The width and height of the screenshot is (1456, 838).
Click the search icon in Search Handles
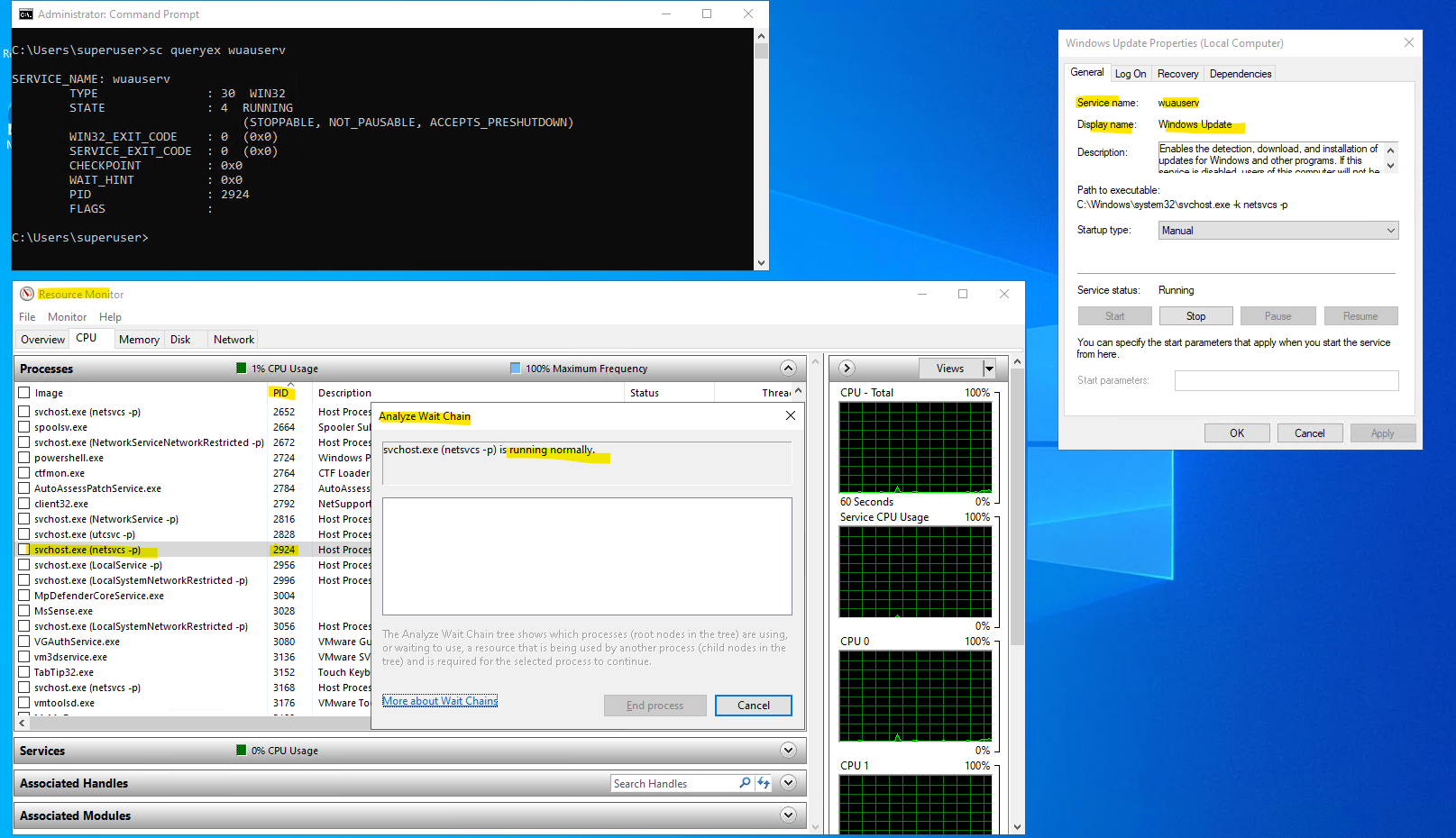click(x=745, y=783)
